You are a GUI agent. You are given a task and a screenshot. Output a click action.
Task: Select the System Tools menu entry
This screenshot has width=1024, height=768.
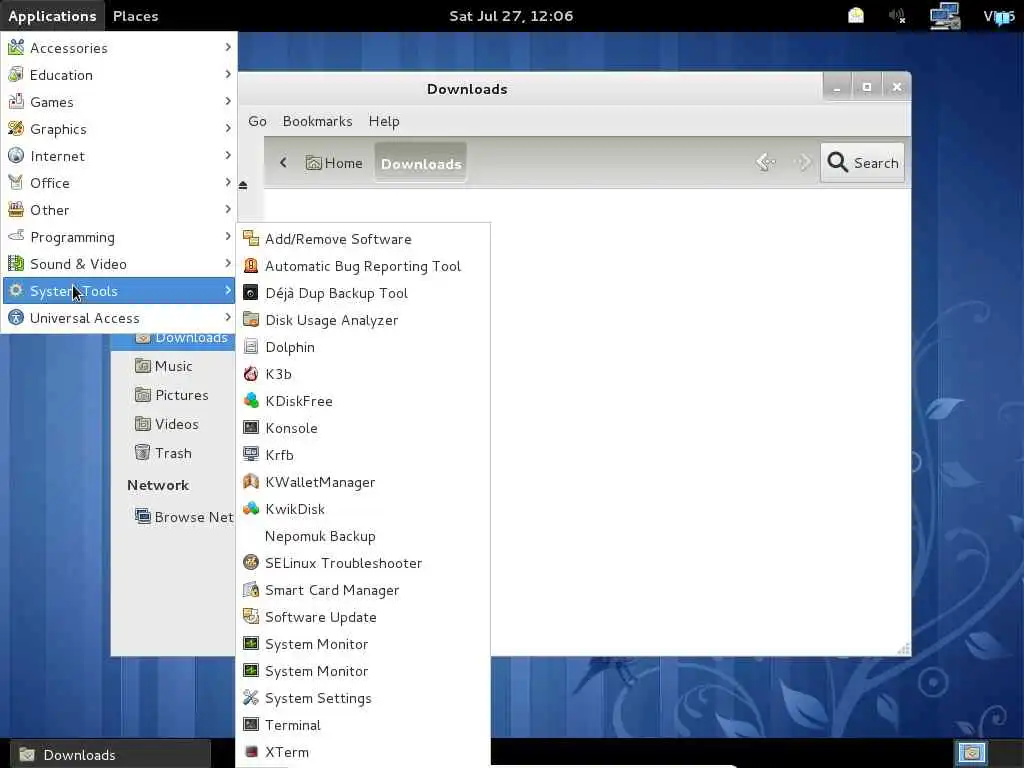pos(119,291)
